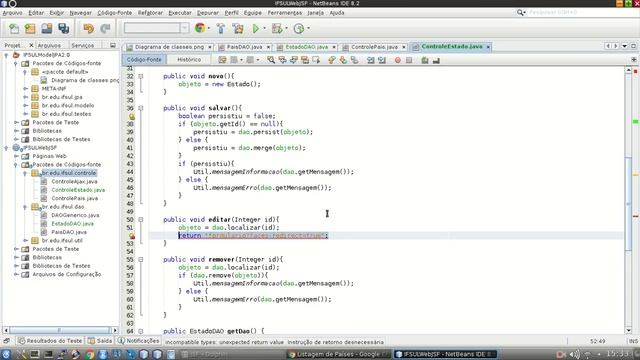
Task: Click the error warning glyph on line 52
Action: coord(132,236)
